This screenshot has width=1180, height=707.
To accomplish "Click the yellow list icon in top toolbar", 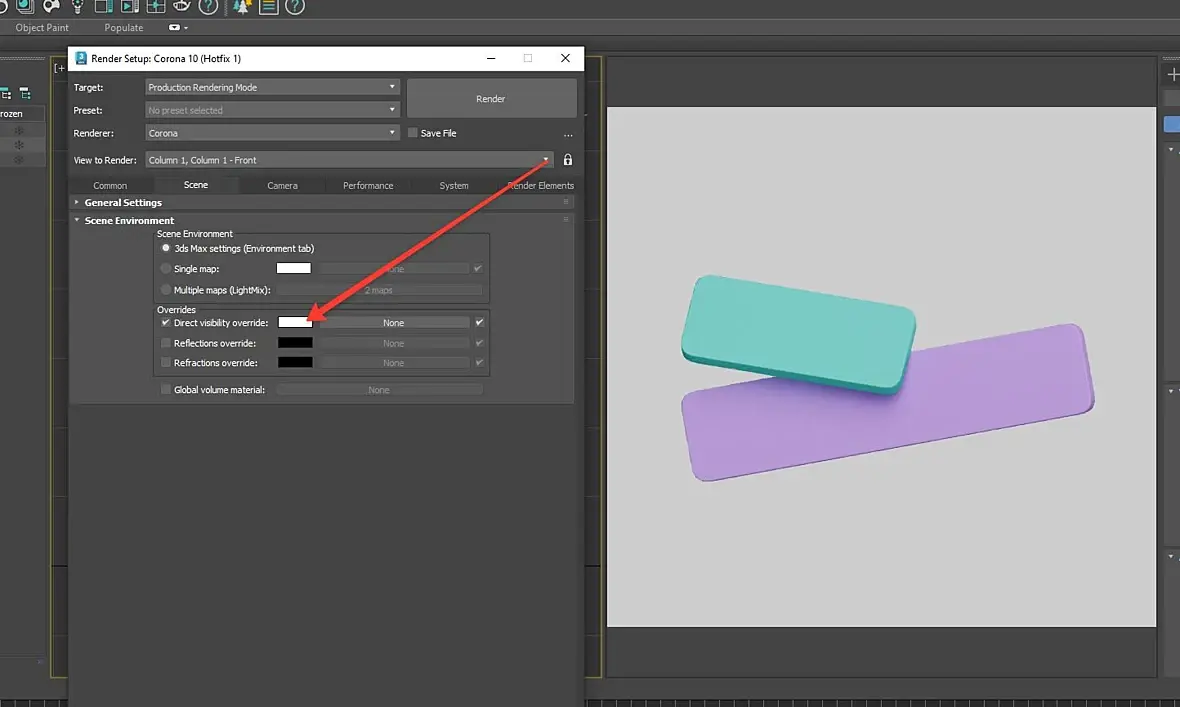I will (268, 6).
